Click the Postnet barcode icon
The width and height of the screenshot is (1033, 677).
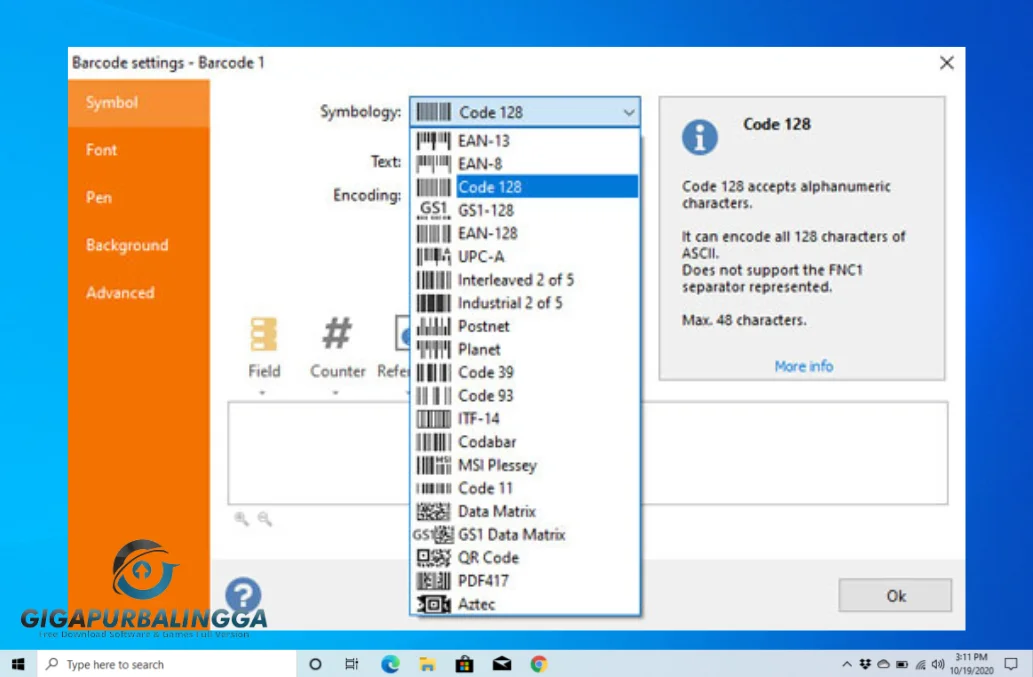coord(433,326)
